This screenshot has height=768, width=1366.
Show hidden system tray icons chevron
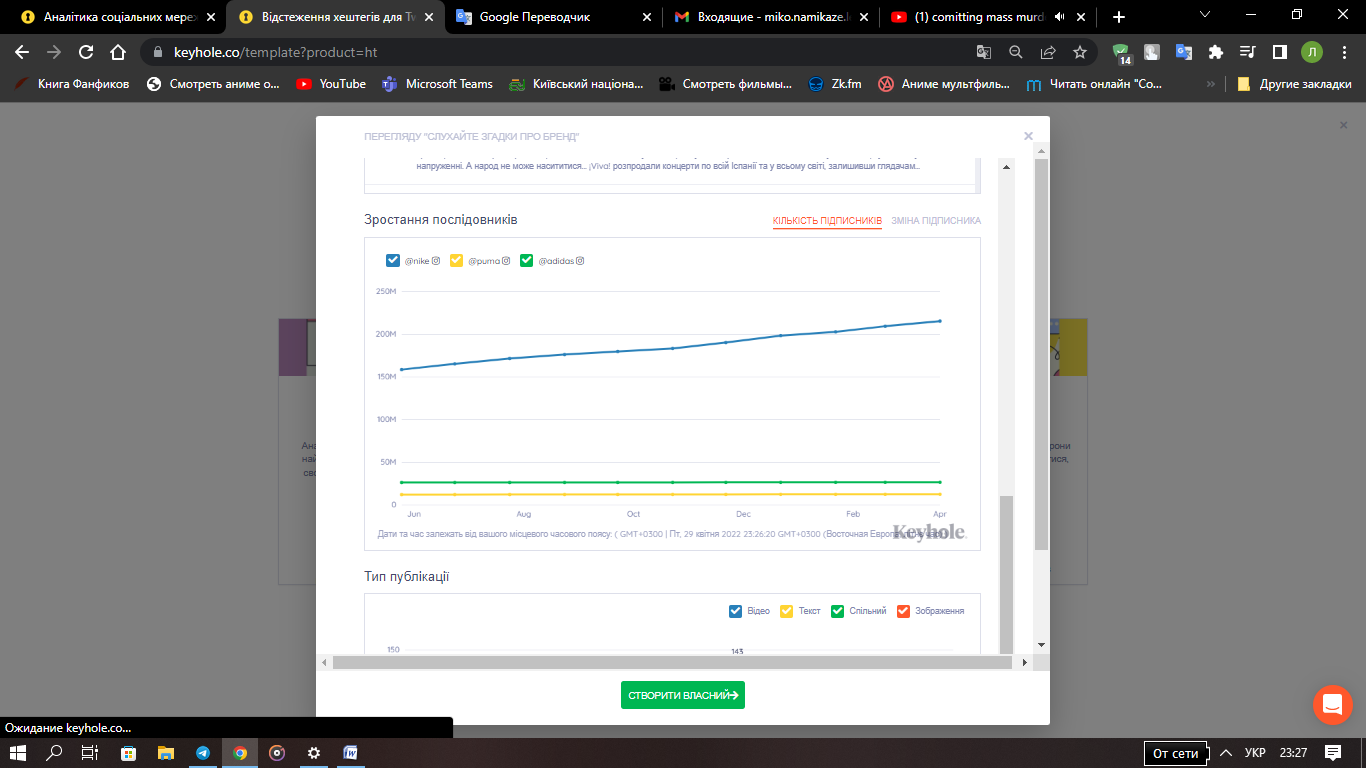1226,753
